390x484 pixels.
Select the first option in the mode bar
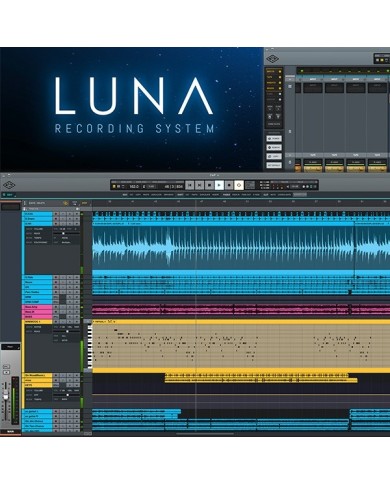[x=125, y=195]
